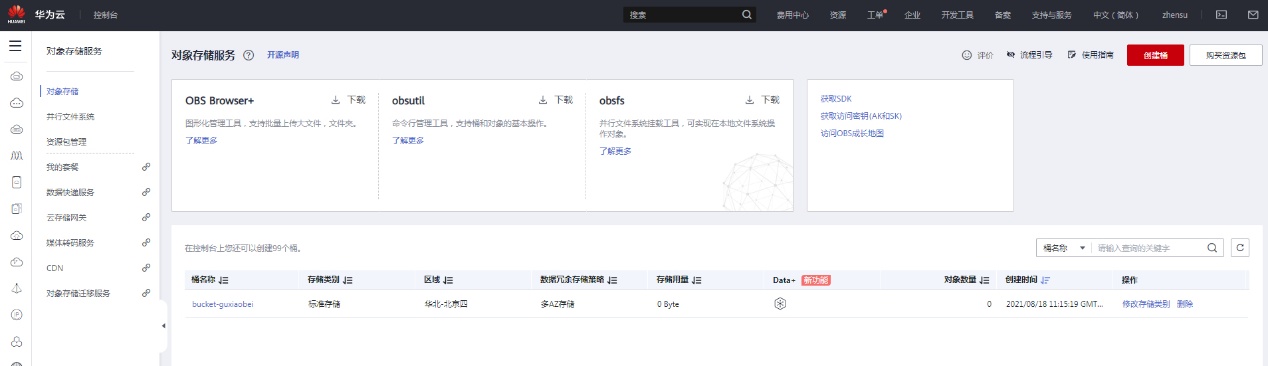Viewport: 1268px width, 366px height.
Task: Click 了解更多 under OBS Browser+
Action: [201, 140]
